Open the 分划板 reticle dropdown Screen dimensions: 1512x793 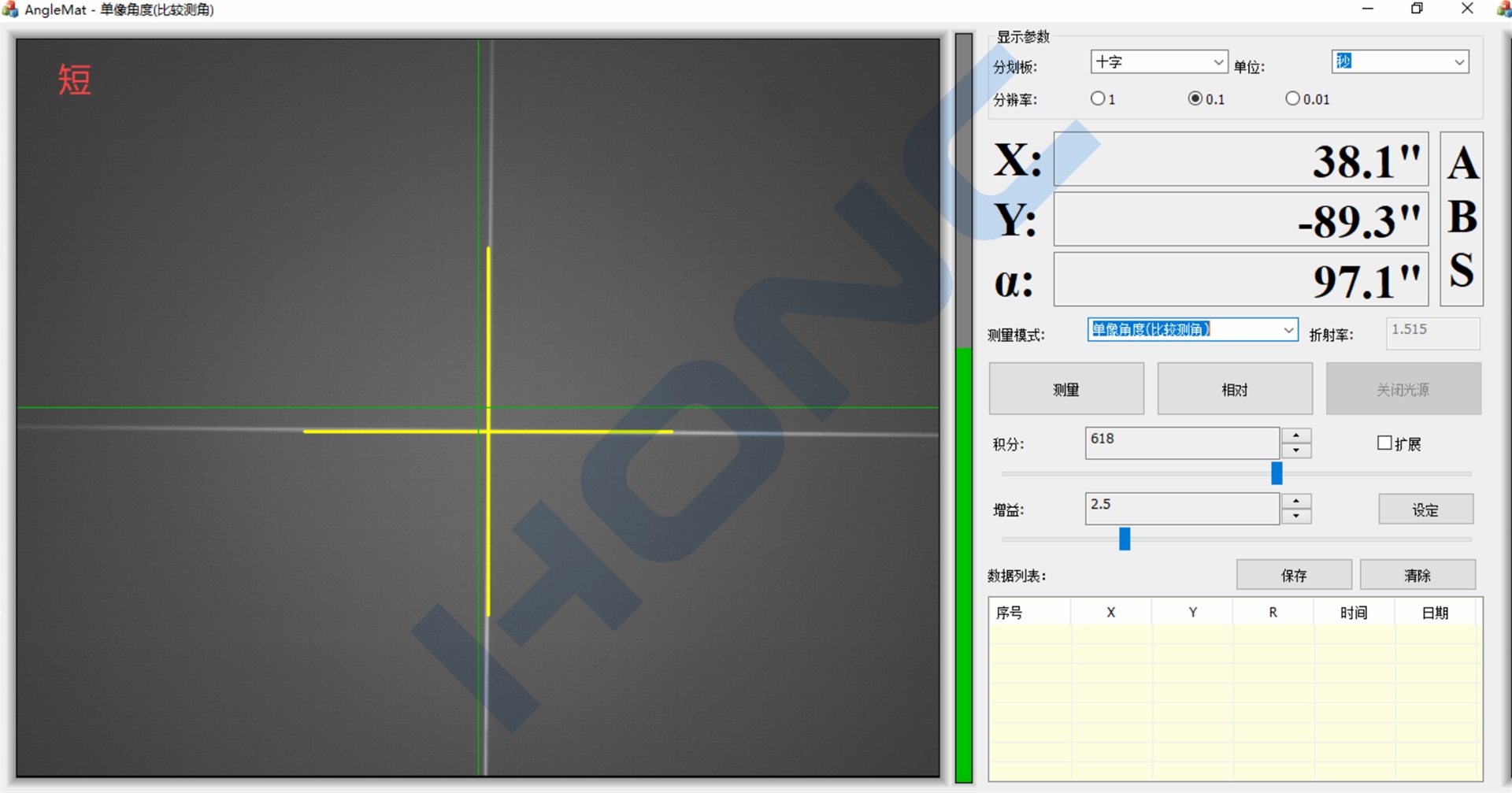point(1217,62)
